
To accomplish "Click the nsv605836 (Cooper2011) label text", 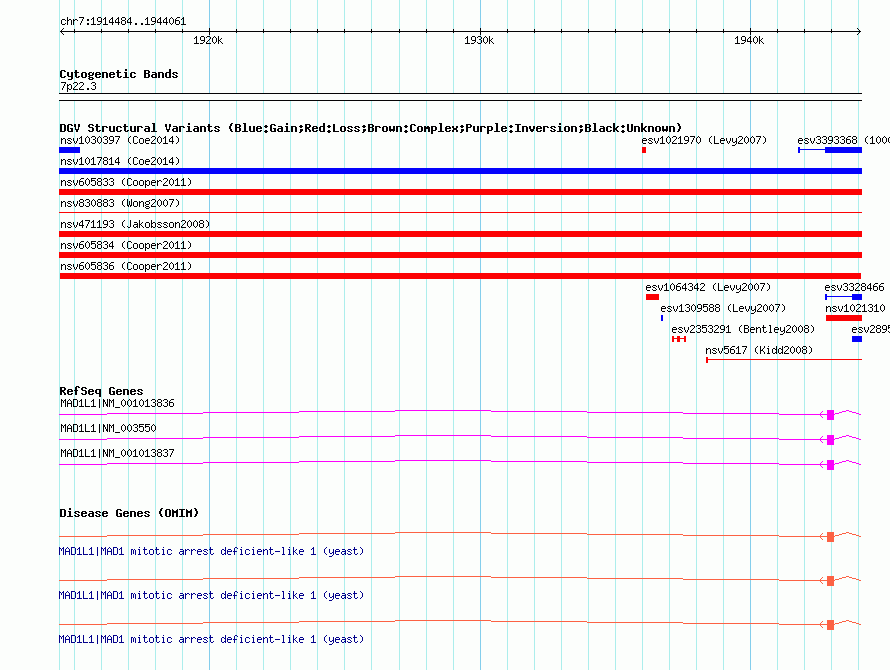I will pyautogui.click(x=126, y=266).
